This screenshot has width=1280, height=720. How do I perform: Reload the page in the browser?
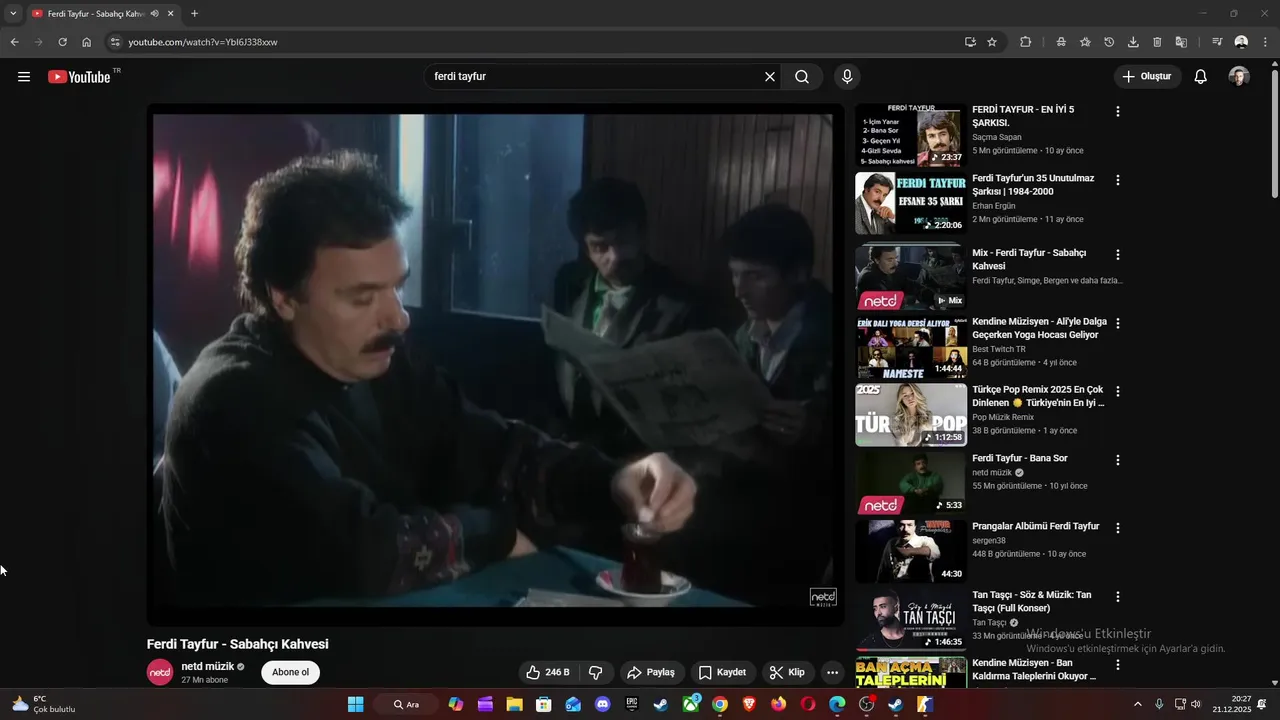(62, 42)
